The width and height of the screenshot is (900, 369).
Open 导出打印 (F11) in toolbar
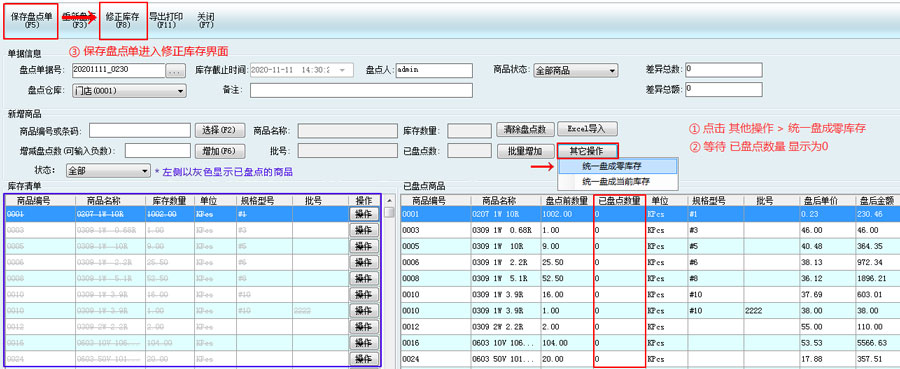tap(166, 21)
